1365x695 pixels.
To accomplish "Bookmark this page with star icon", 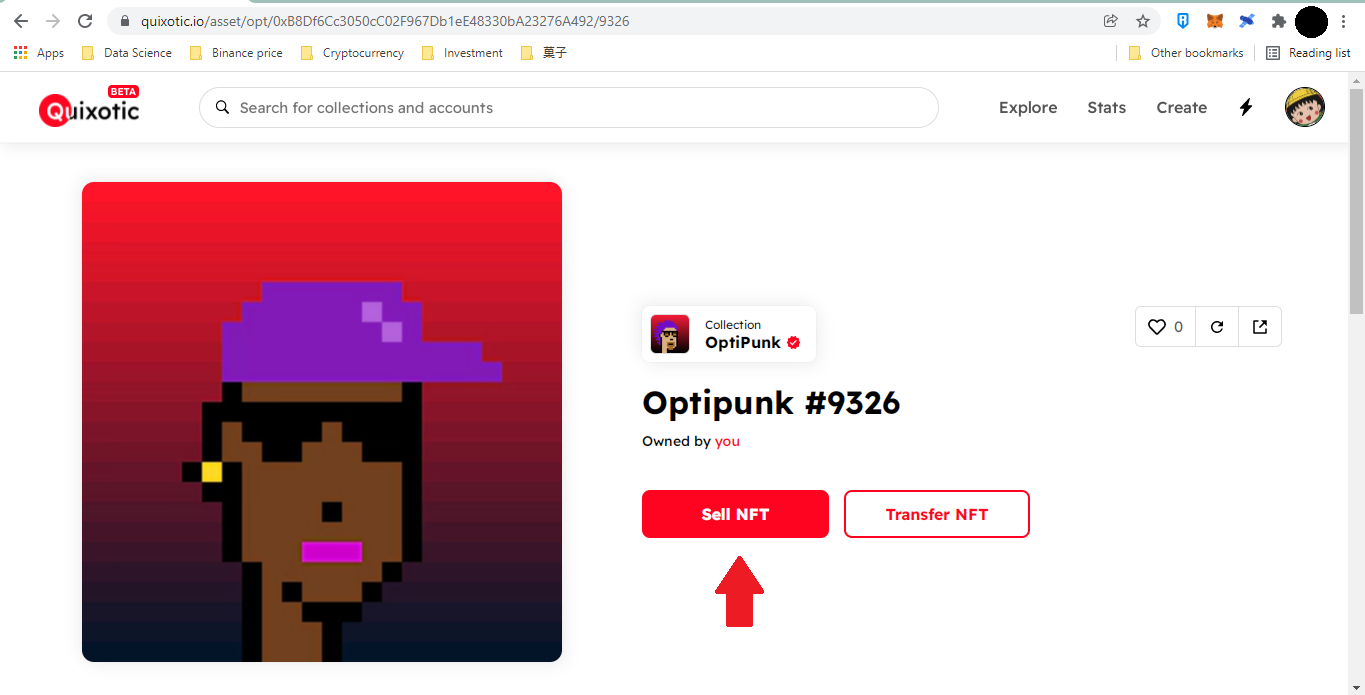I will click(x=1143, y=21).
